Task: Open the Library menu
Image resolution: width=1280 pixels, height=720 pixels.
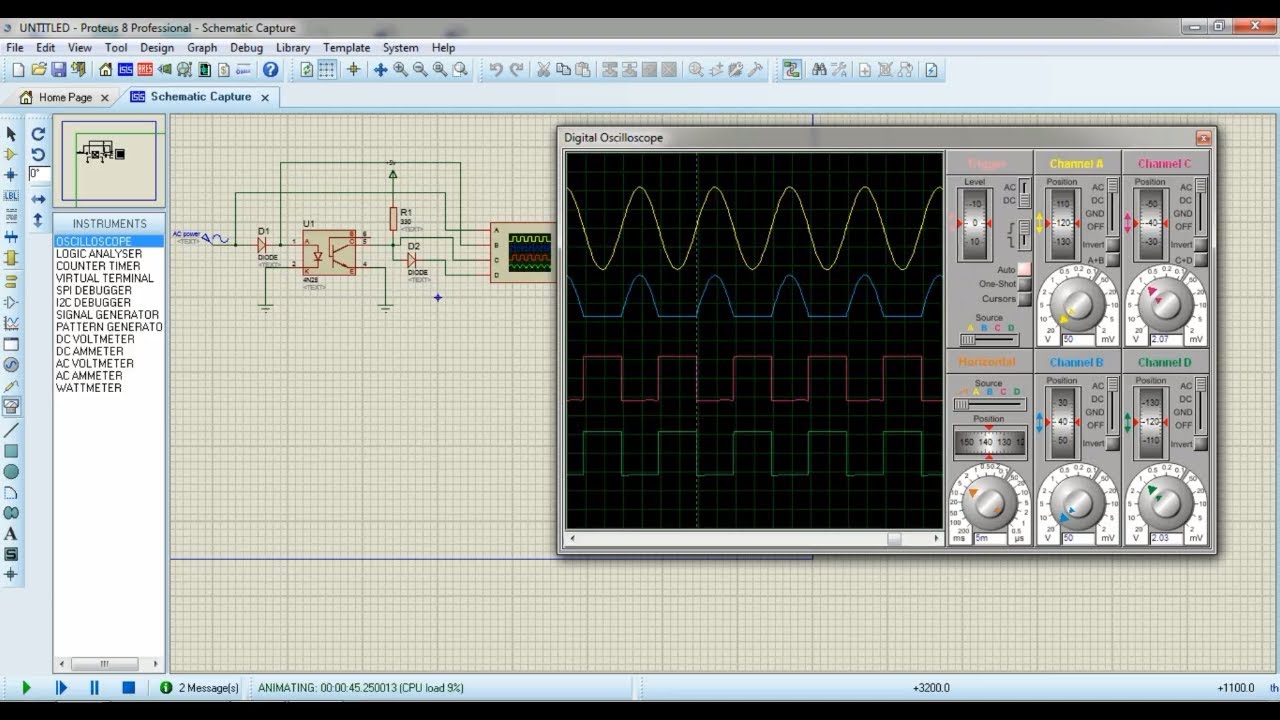Action: (x=293, y=47)
